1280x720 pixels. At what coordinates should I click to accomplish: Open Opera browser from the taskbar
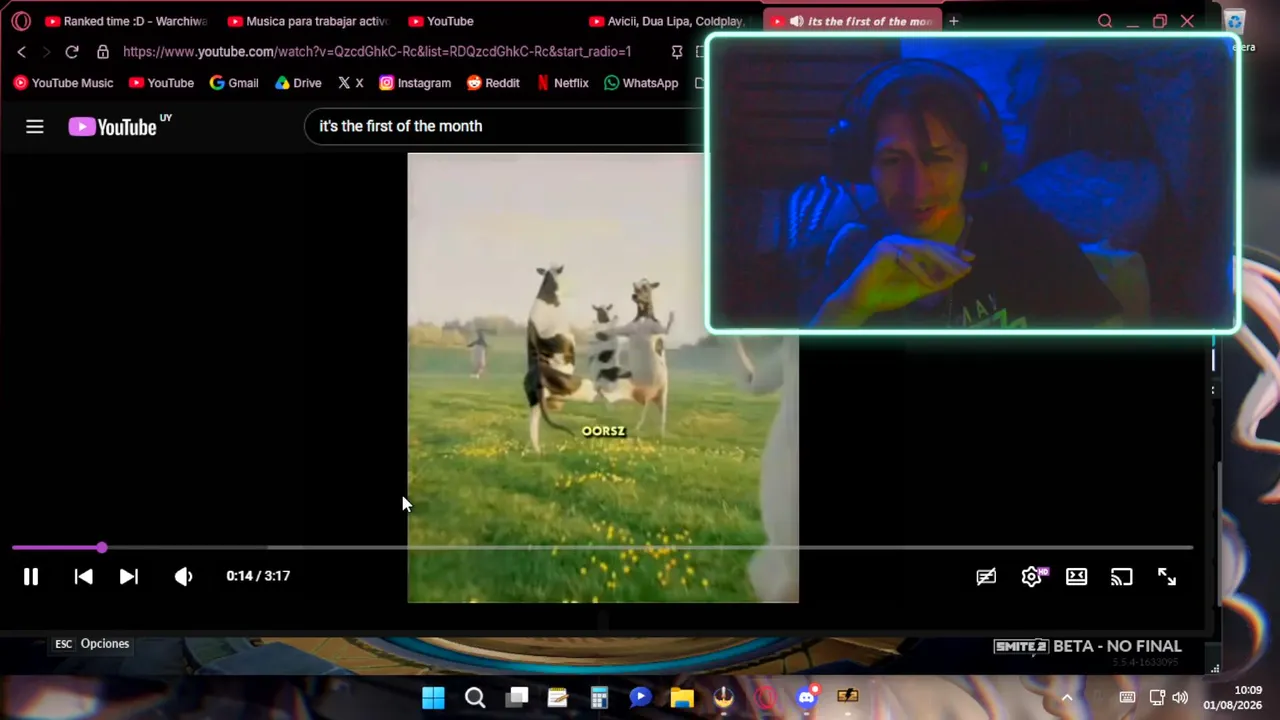click(765, 698)
